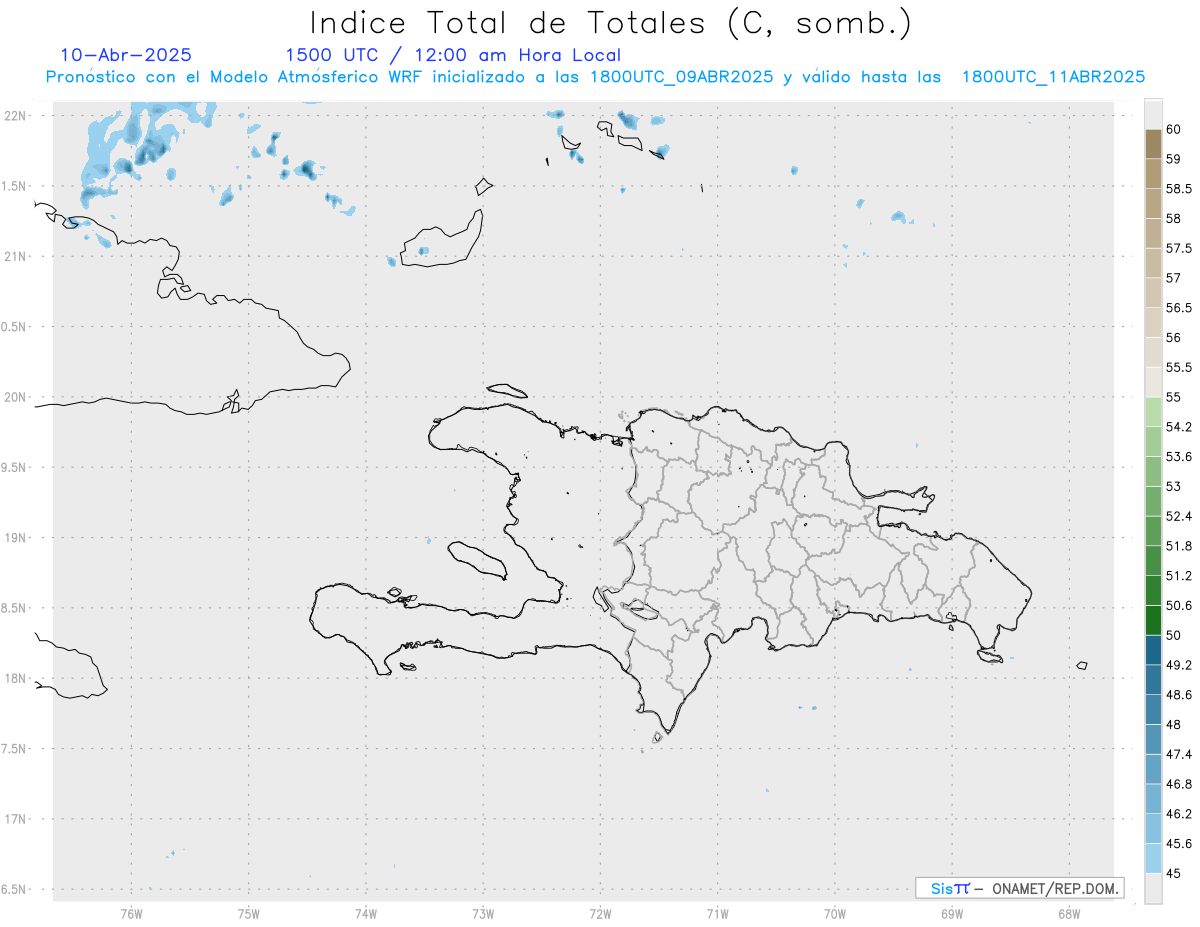Click the legend value '54.2'
Screen dimensions: 1200x927
click(x=1179, y=427)
